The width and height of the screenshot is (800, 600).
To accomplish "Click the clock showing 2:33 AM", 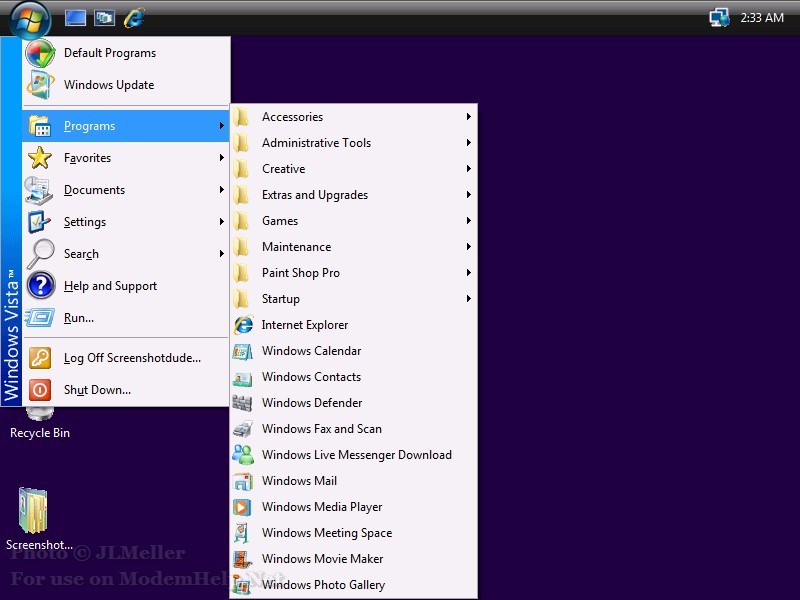I will (761, 18).
